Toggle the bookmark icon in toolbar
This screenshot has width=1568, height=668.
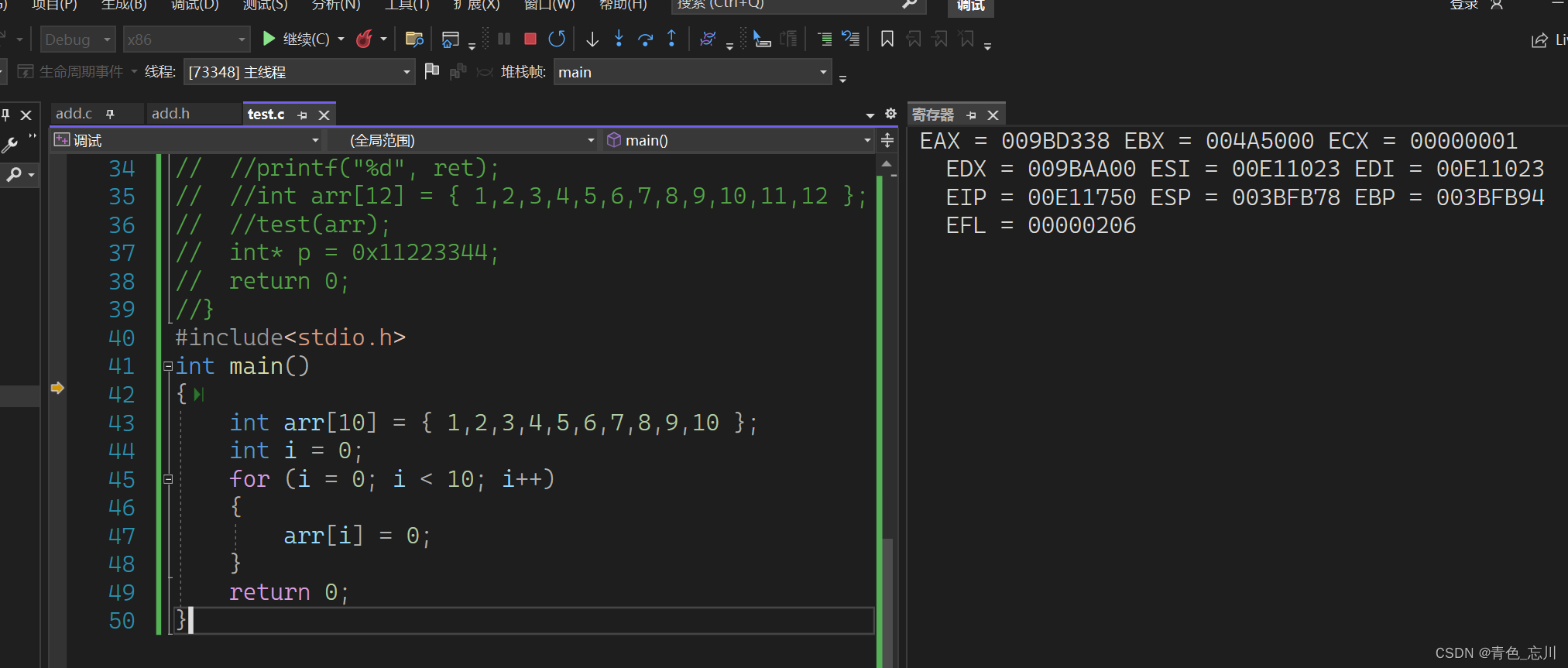coord(887,39)
